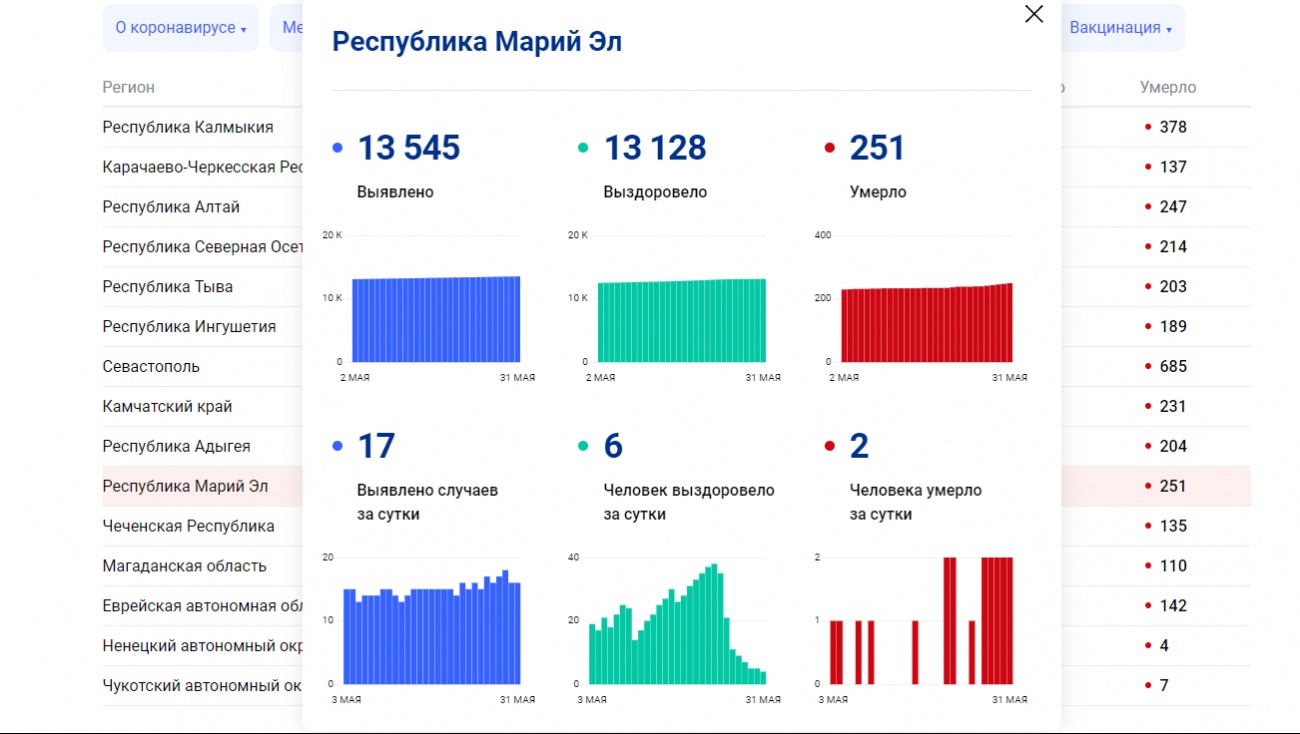Close the Республика Марий Эл popup
Viewport: 1300px width, 734px height.
pyautogui.click(x=1034, y=14)
